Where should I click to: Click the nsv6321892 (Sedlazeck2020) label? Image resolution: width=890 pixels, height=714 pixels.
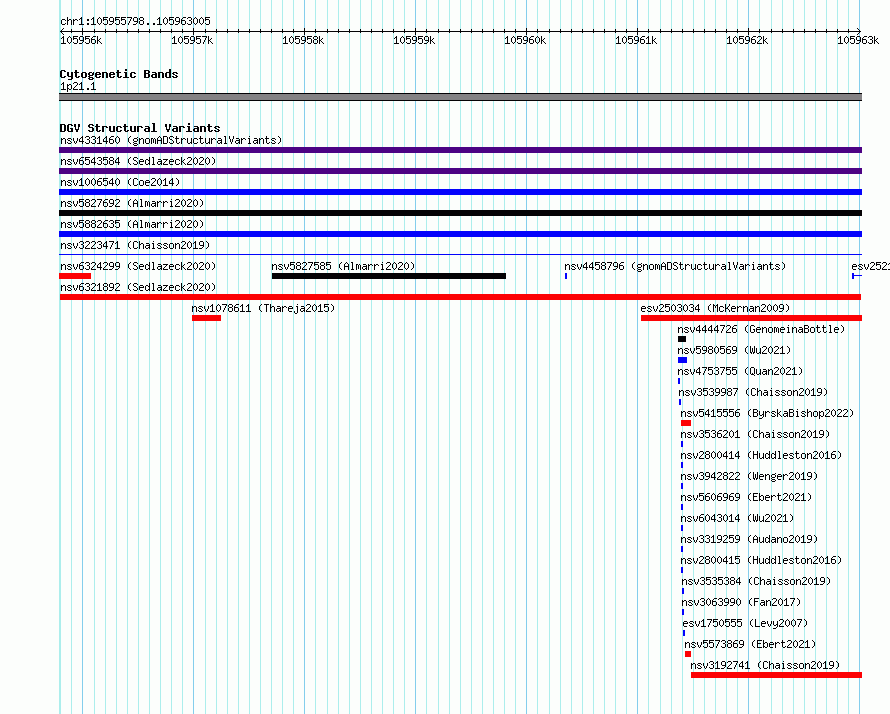coord(138,287)
